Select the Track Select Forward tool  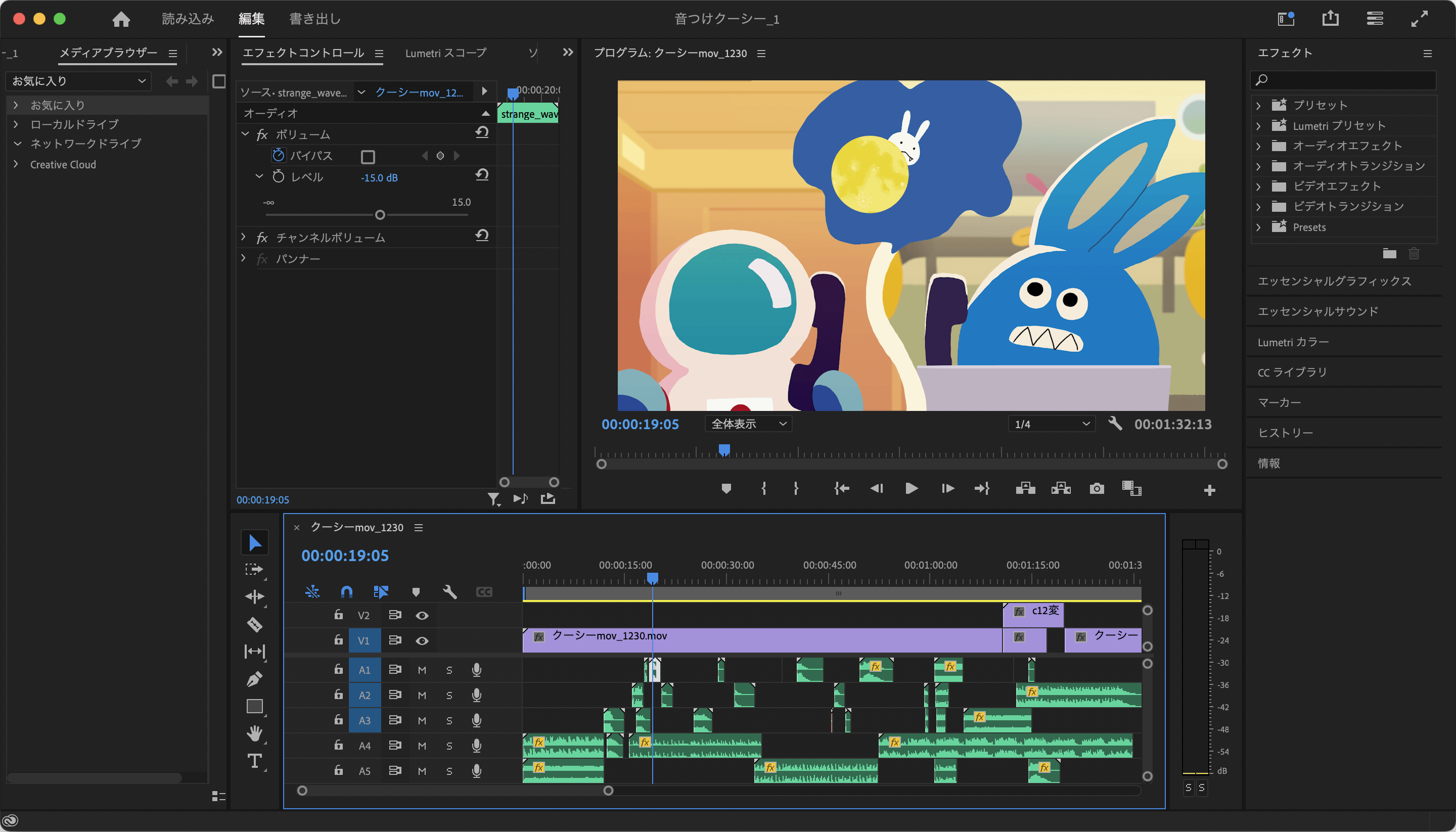254,570
